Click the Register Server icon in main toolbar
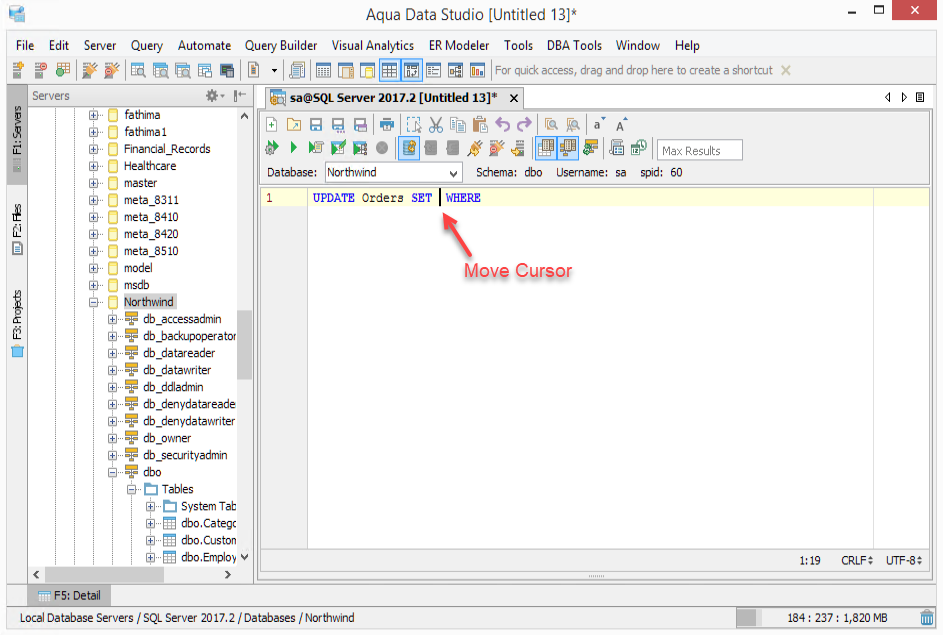 [x=18, y=70]
